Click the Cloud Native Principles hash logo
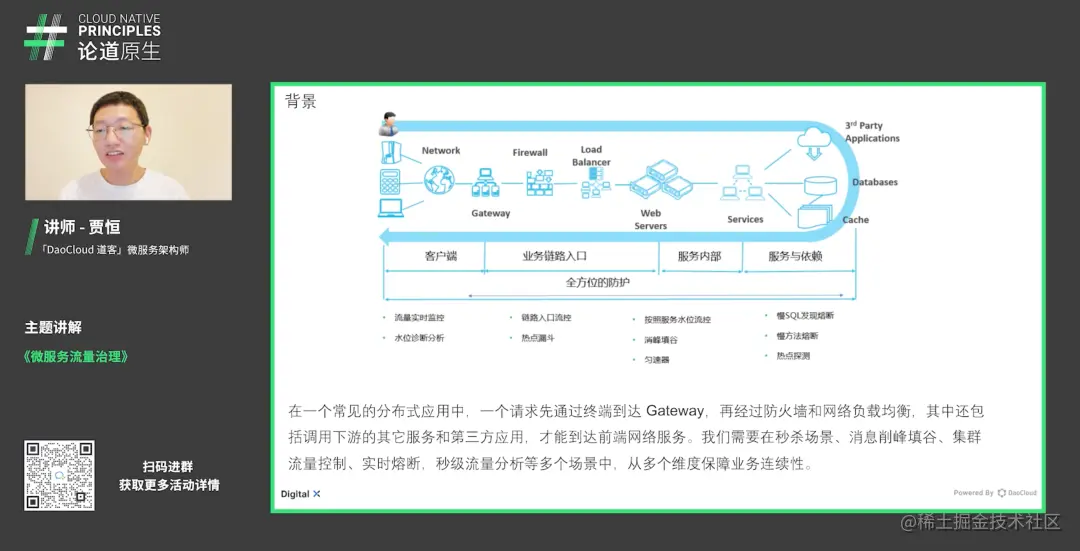The height and width of the screenshot is (551, 1080). [x=45, y=37]
